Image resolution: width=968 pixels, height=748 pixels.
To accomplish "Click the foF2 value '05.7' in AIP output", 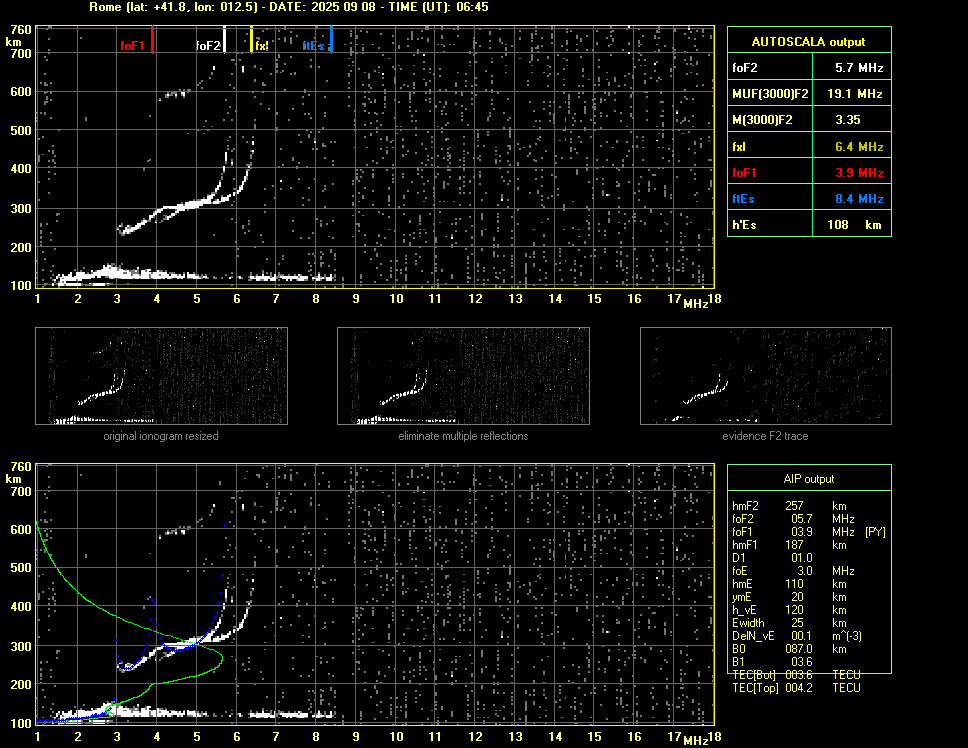I will click(x=801, y=519).
